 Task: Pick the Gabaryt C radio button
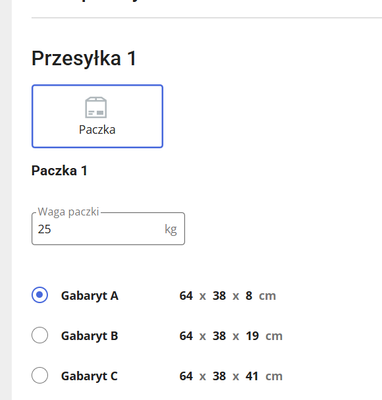point(40,375)
